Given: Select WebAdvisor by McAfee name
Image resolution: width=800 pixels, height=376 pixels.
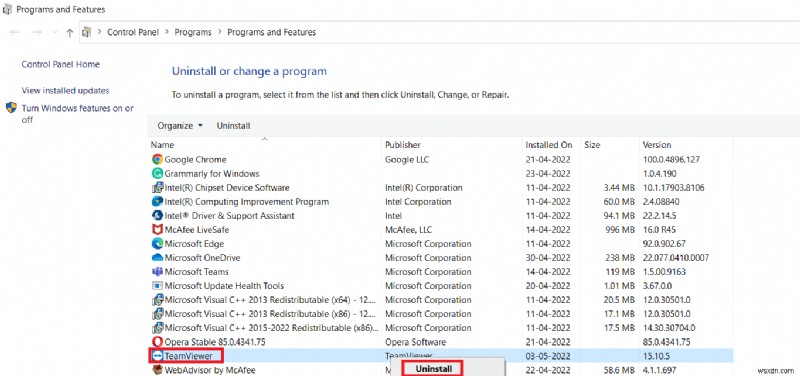Looking at the screenshot, I should point(210,369).
